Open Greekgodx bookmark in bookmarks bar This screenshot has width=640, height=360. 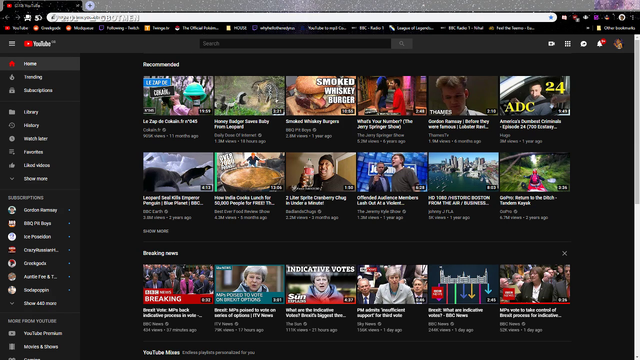tap(47, 28)
